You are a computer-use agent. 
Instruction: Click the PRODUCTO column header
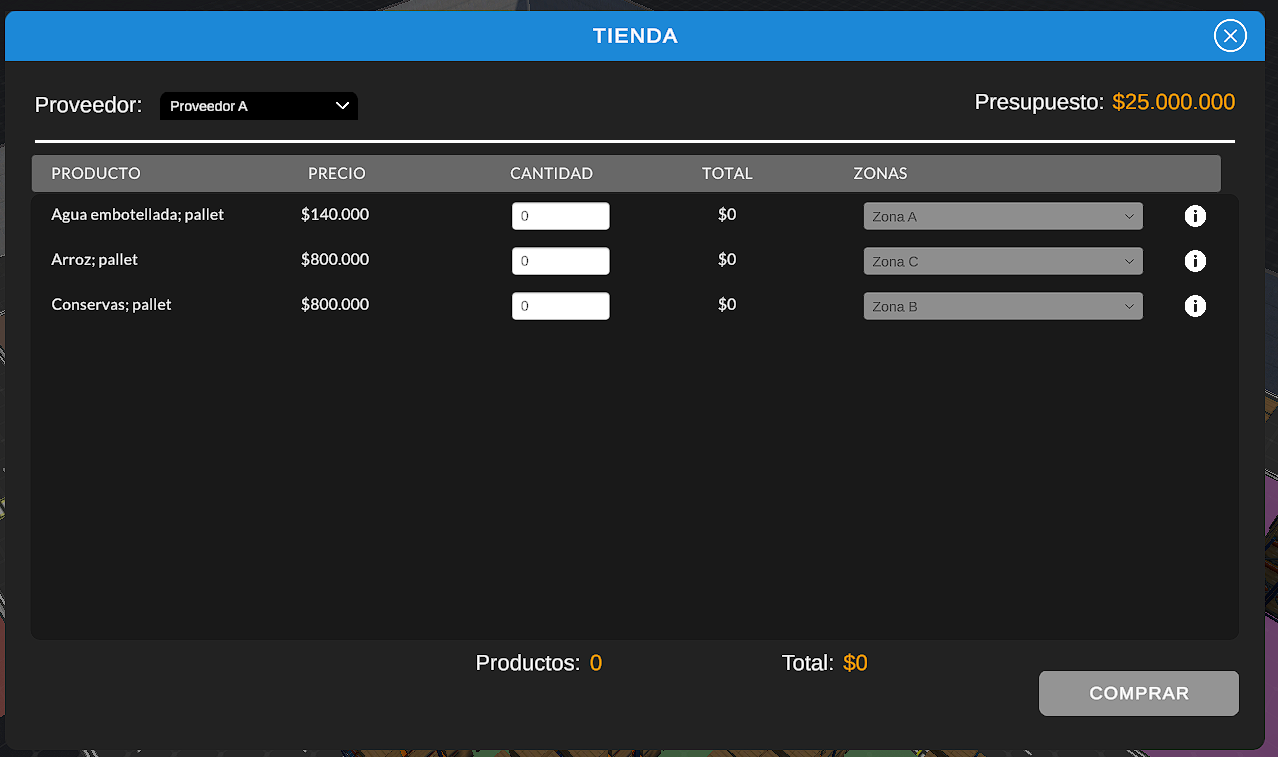pos(96,173)
